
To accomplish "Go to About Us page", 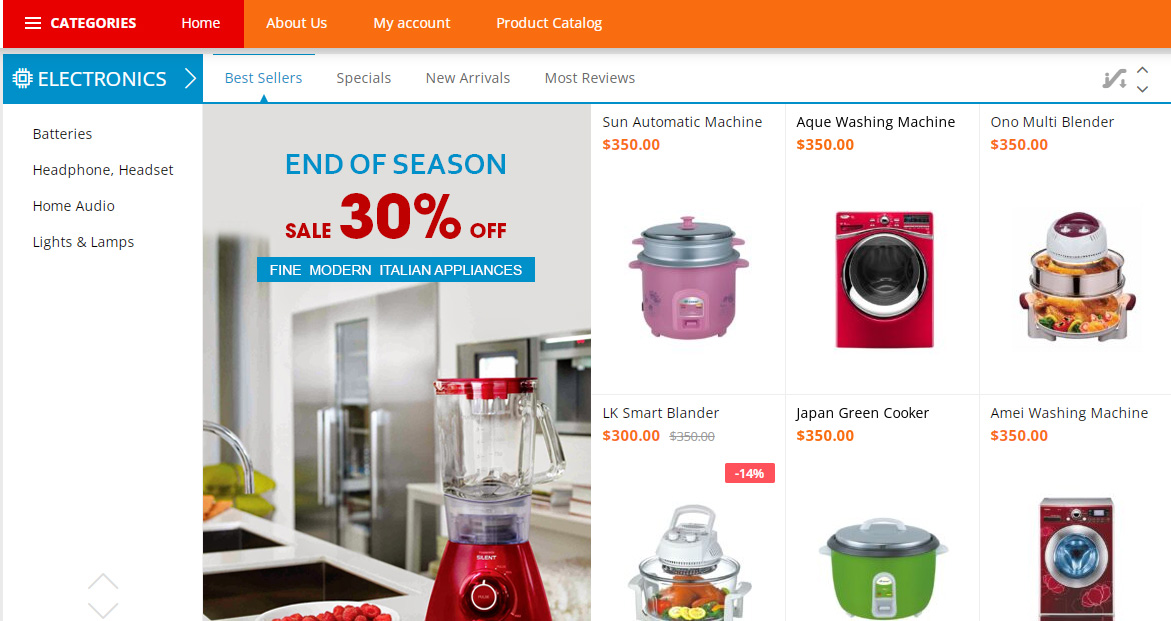I will point(296,23).
